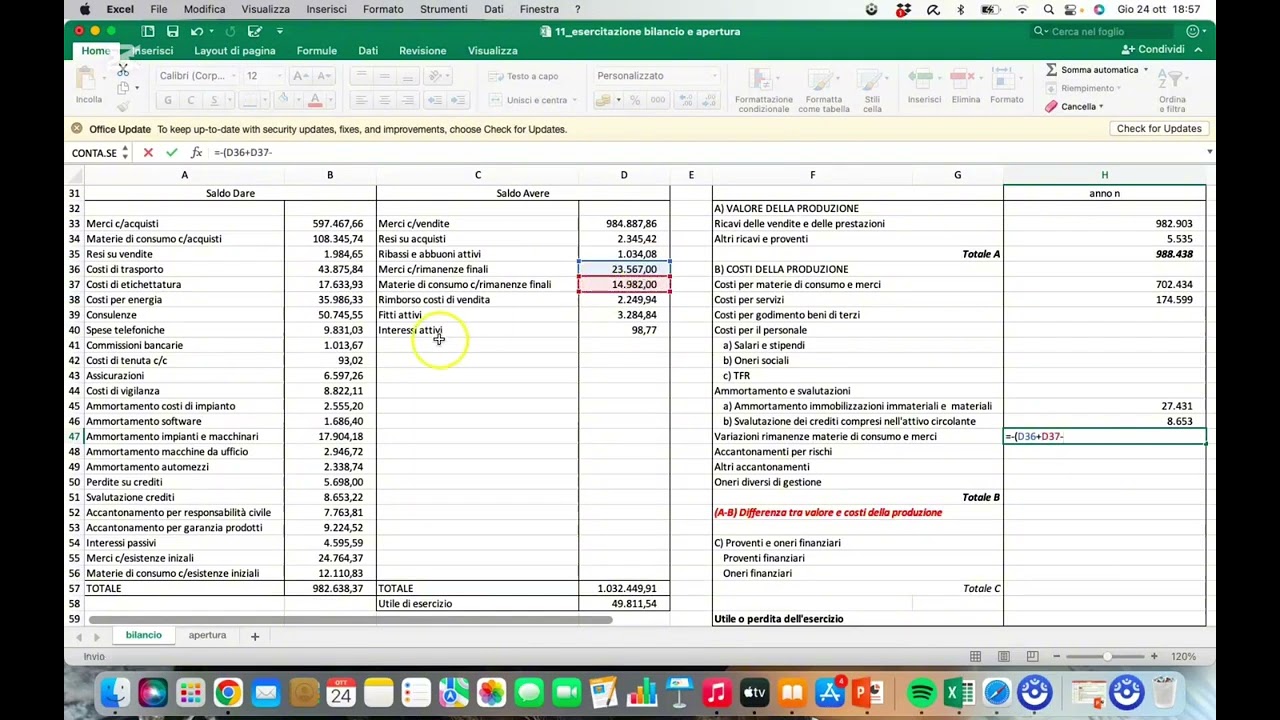The height and width of the screenshot is (720, 1280).
Task: Click the Condividi share button
Action: [x=1153, y=50]
